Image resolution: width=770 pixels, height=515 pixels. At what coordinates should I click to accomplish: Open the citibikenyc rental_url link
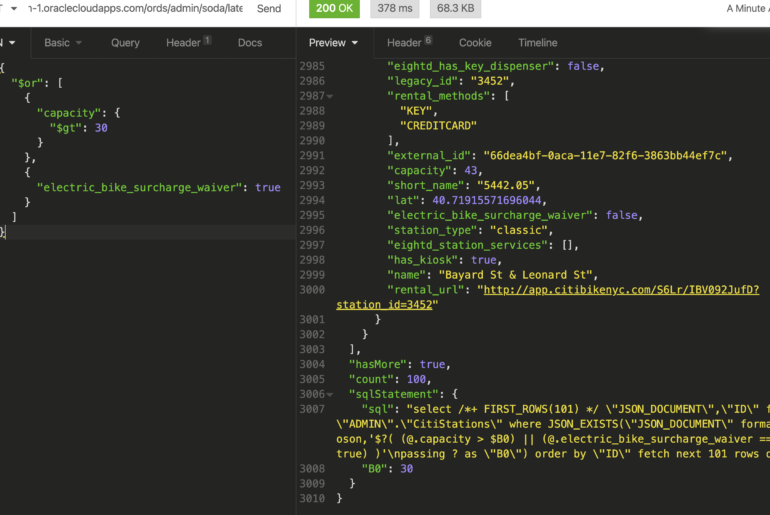(618, 290)
